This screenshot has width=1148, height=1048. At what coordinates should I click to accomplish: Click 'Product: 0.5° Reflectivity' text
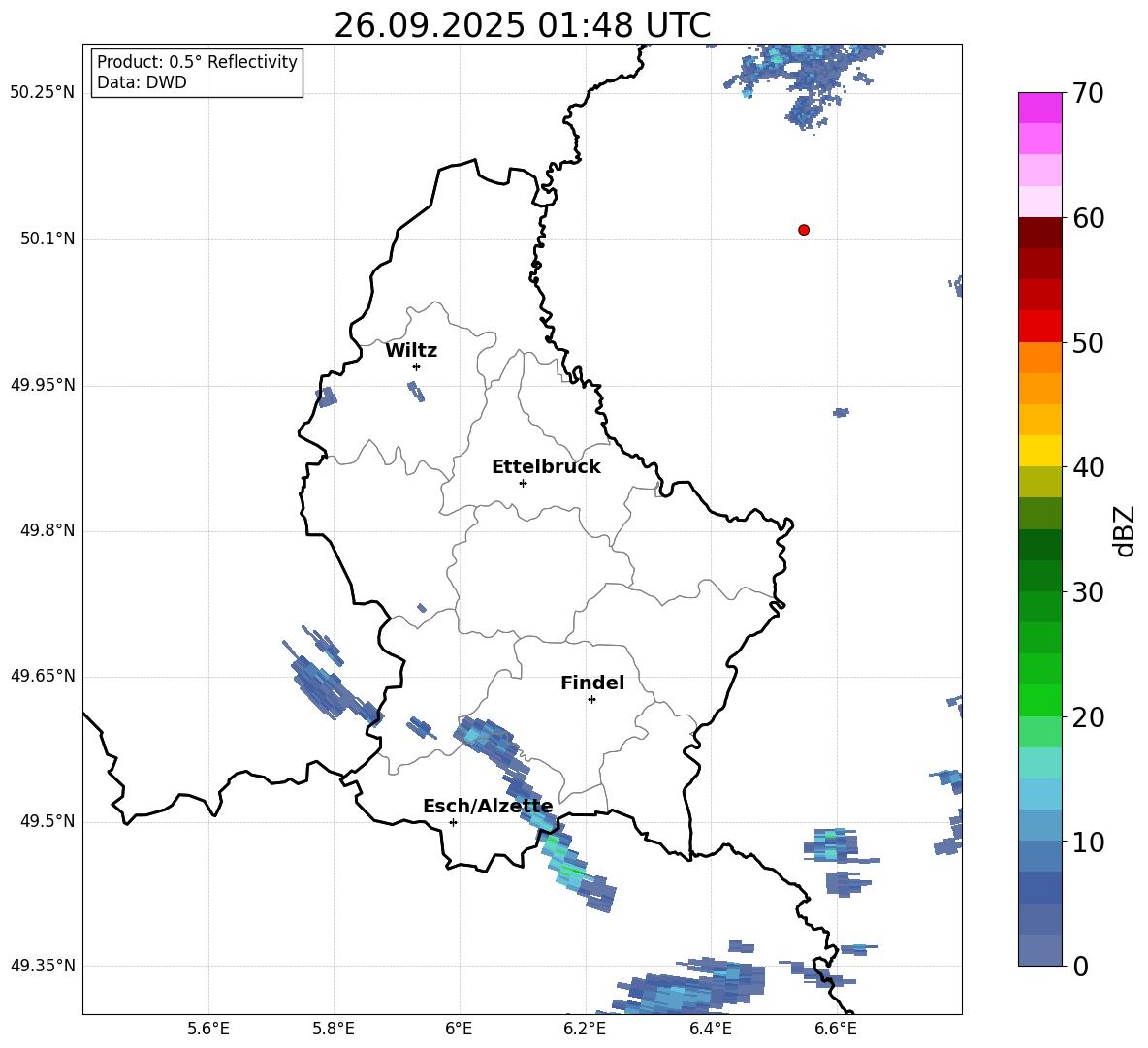click(x=197, y=62)
